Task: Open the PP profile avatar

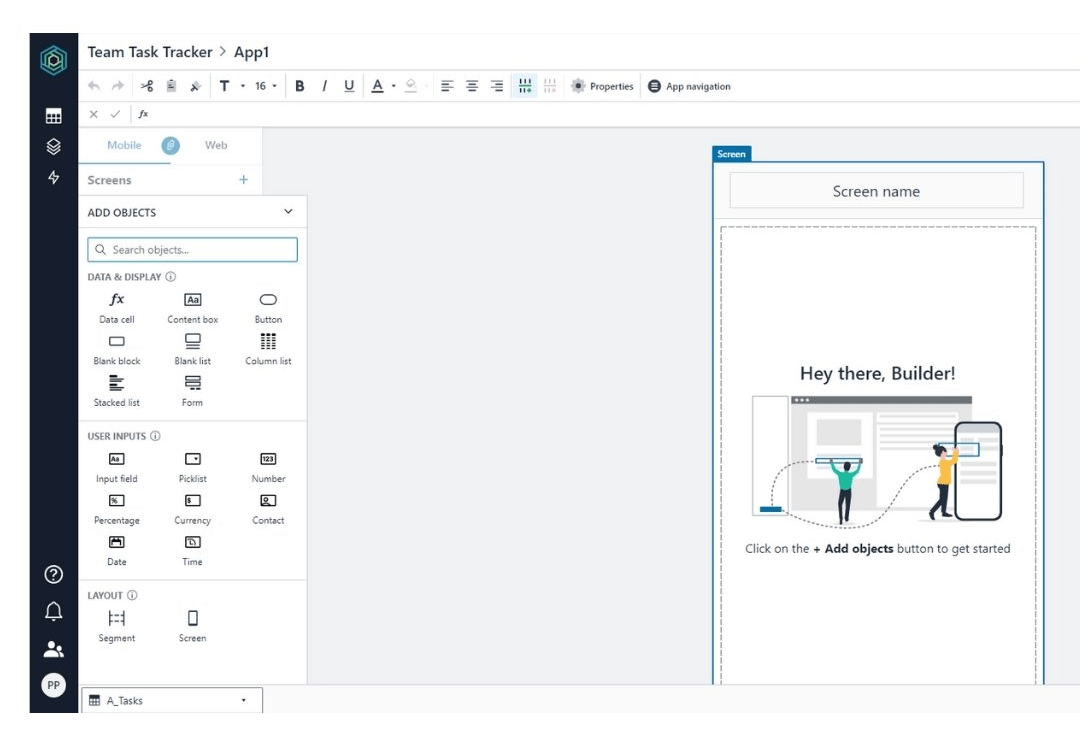Action: coord(53,685)
